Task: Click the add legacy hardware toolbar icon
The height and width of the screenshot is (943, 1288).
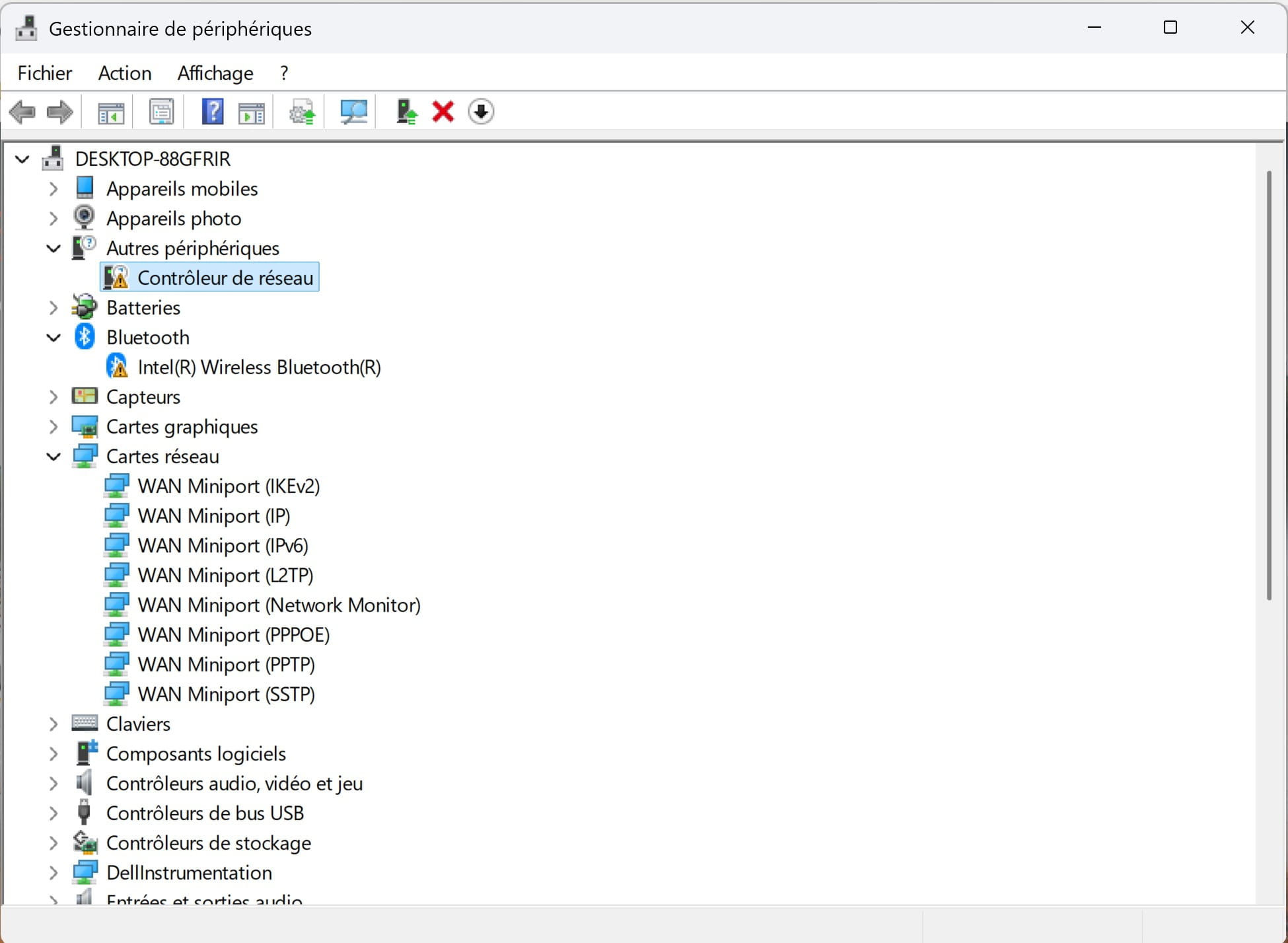Action: tap(406, 112)
